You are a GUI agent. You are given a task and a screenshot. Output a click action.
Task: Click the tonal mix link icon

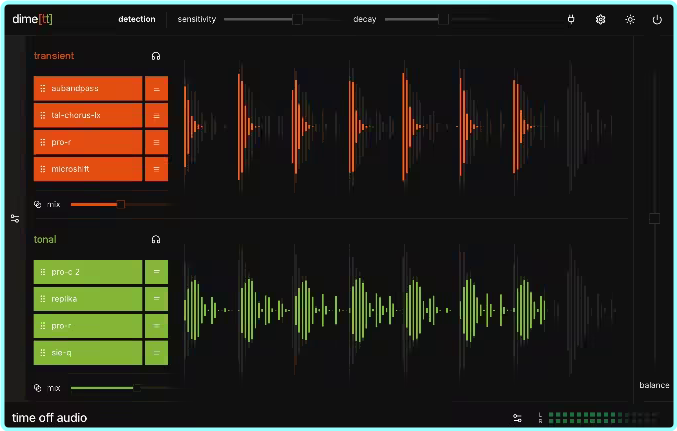pyautogui.click(x=38, y=388)
